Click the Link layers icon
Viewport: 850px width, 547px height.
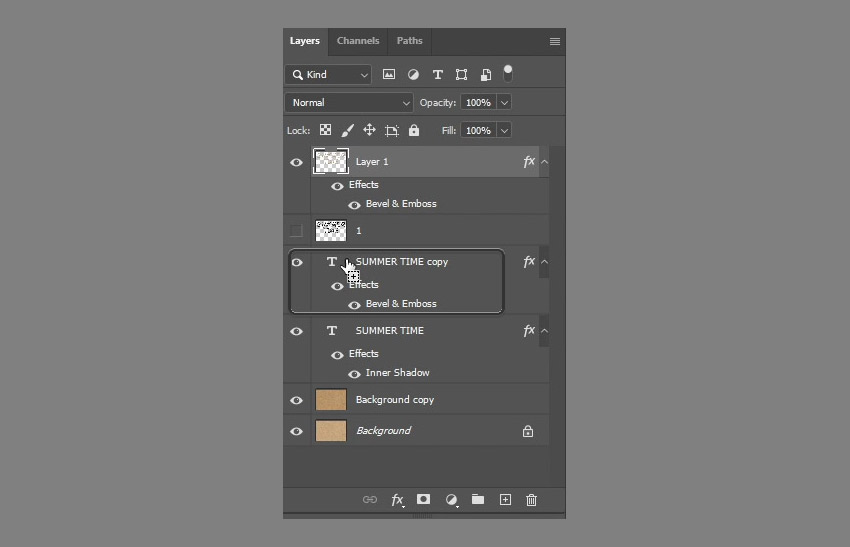[370, 499]
